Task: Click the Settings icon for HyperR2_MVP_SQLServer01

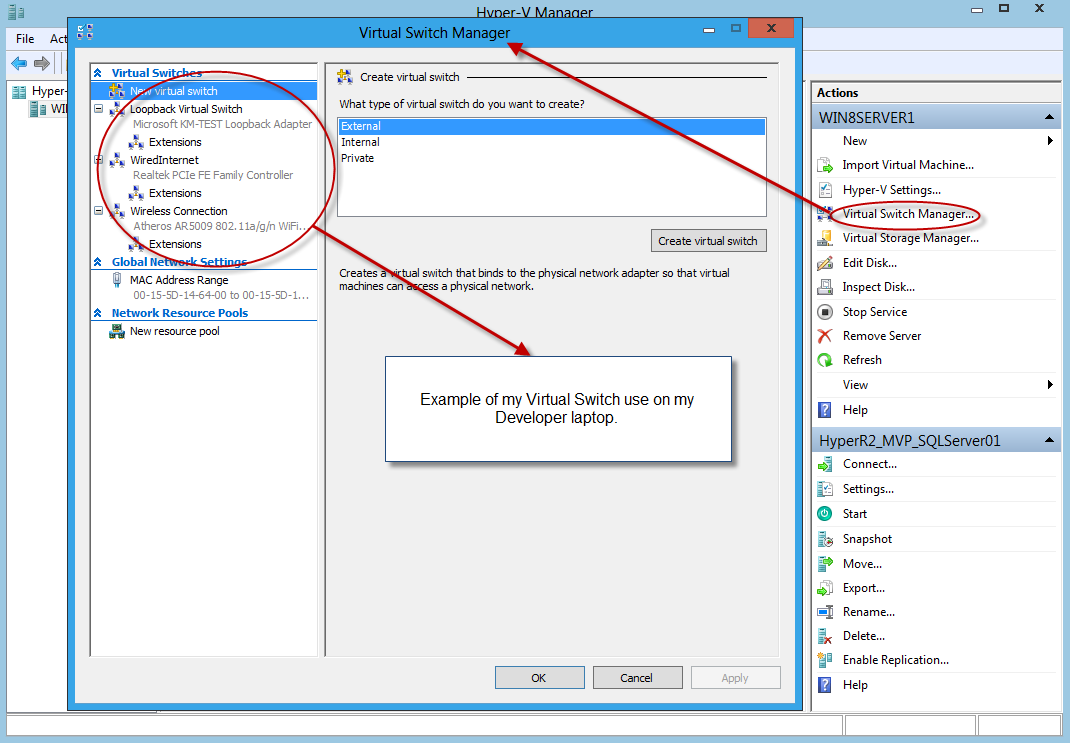Action: (825, 489)
